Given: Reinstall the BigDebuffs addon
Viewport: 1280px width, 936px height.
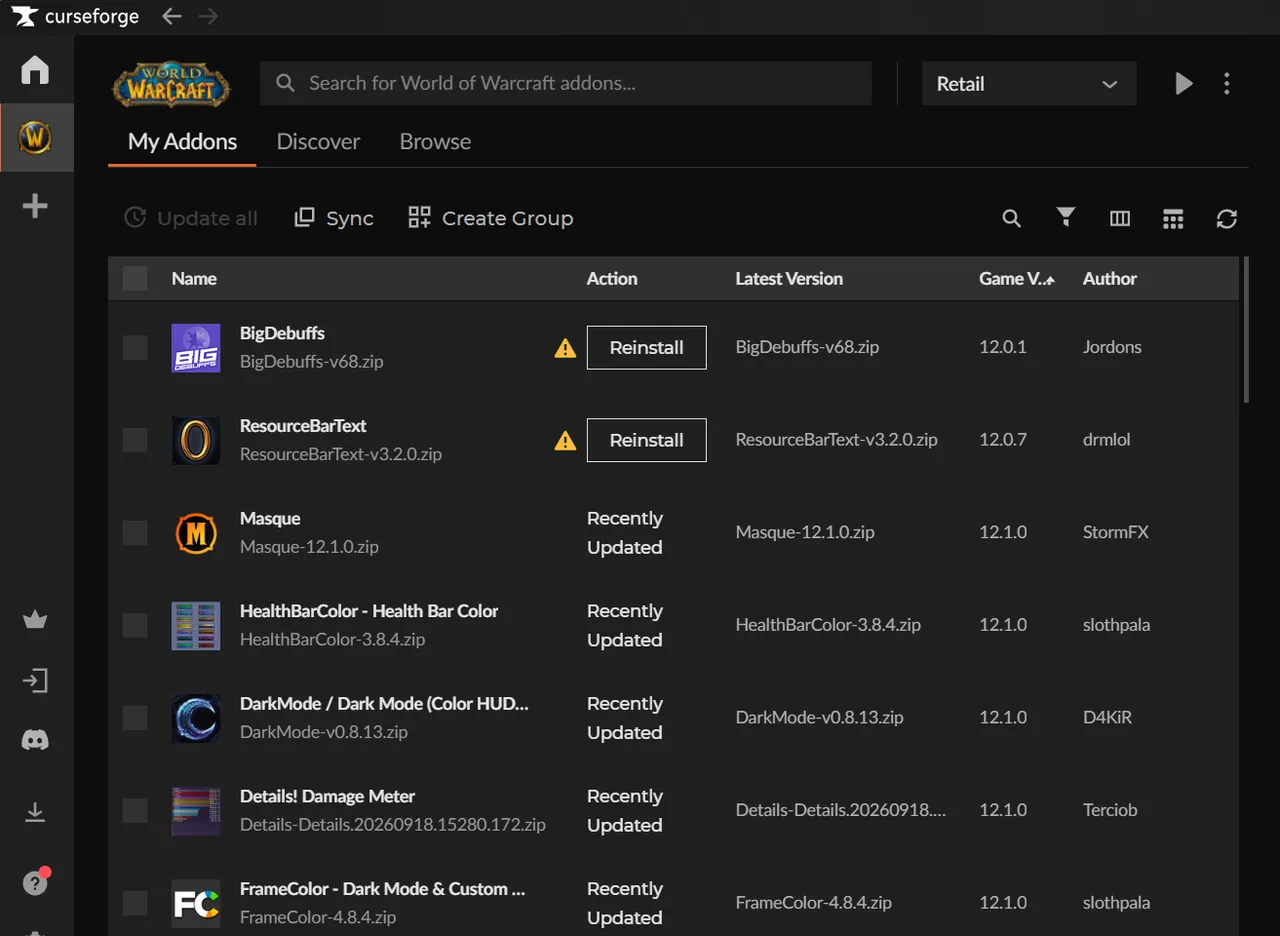Looking at the screenshot, I should [x=647, y=348].
